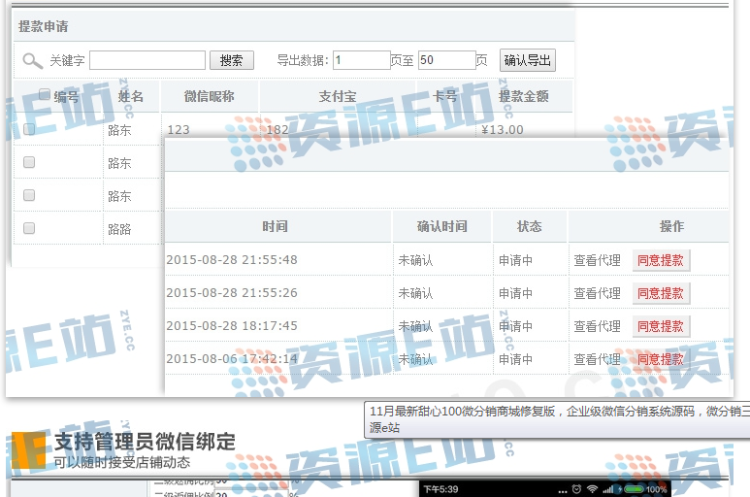750x497 pixels.
Task: Click the export end page field showing 50
Action: (446, 60)
